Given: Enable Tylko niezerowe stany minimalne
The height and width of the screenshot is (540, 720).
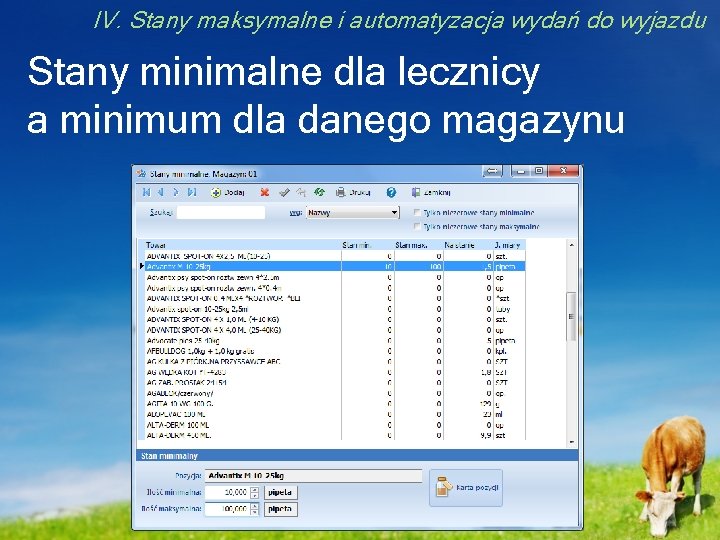Looking at the screenshot, I should 417,213.
